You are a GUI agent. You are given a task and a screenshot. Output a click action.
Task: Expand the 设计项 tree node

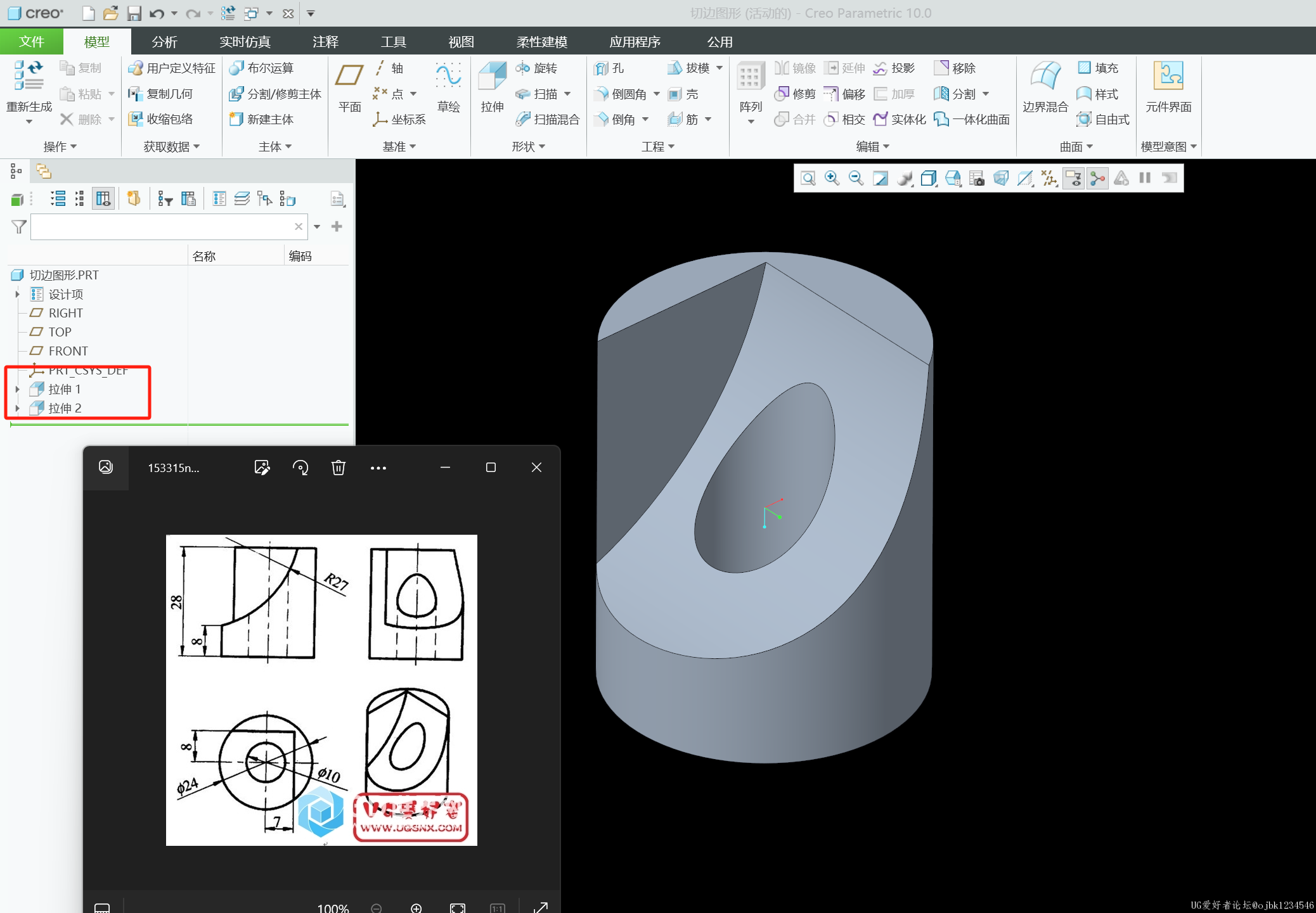pos(17,294)
